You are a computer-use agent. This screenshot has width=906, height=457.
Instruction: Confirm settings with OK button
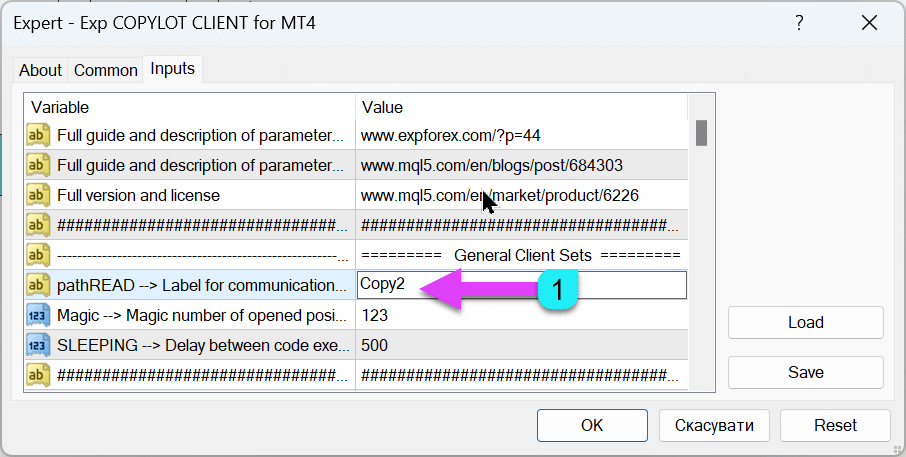(x=592, y=425)
